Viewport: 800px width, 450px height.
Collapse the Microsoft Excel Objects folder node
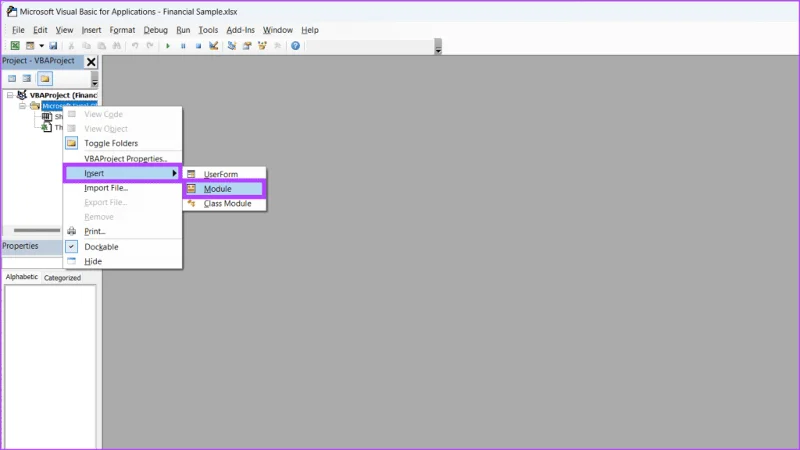point(22,106)
